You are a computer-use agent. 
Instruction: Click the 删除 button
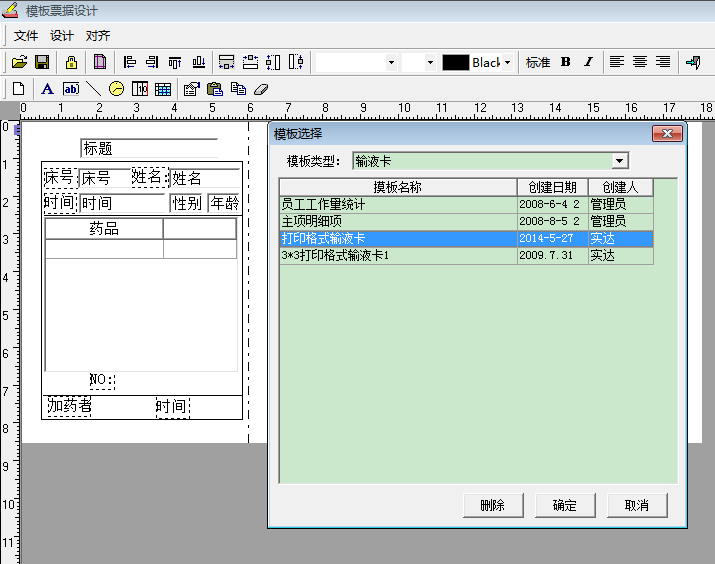(x=493, y=505)
